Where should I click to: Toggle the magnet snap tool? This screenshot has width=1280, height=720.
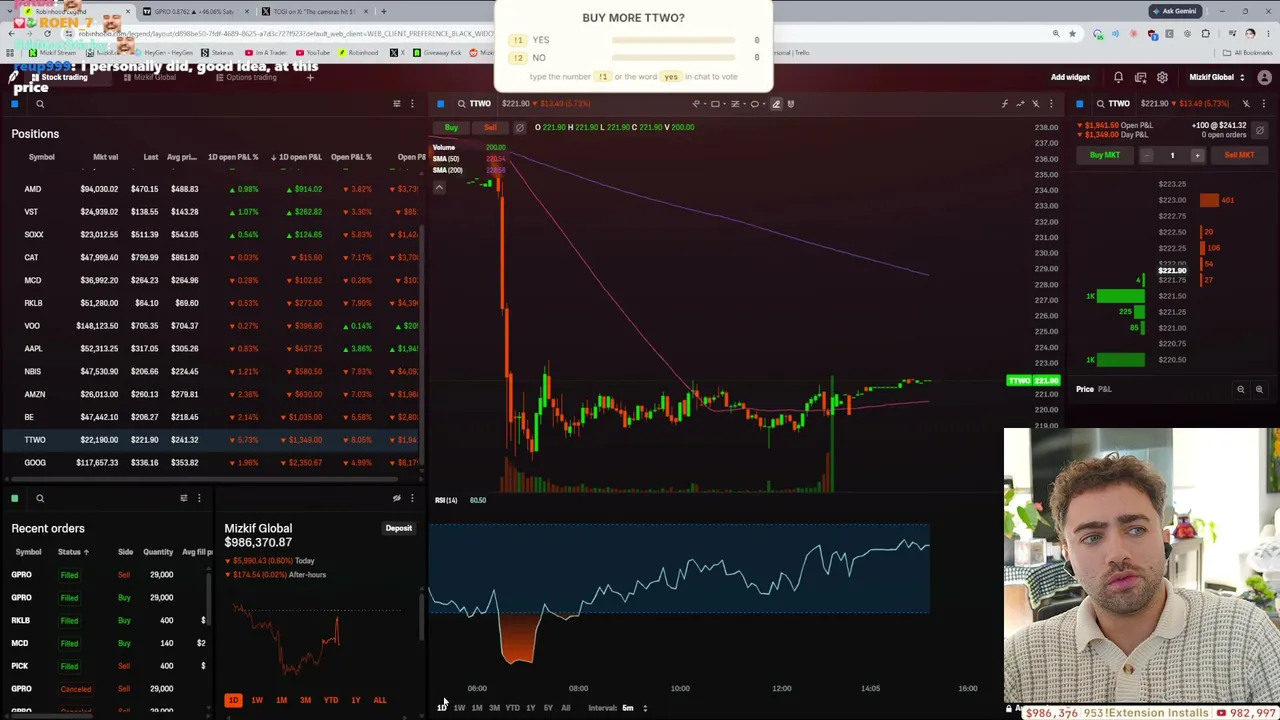coord(791,104)
